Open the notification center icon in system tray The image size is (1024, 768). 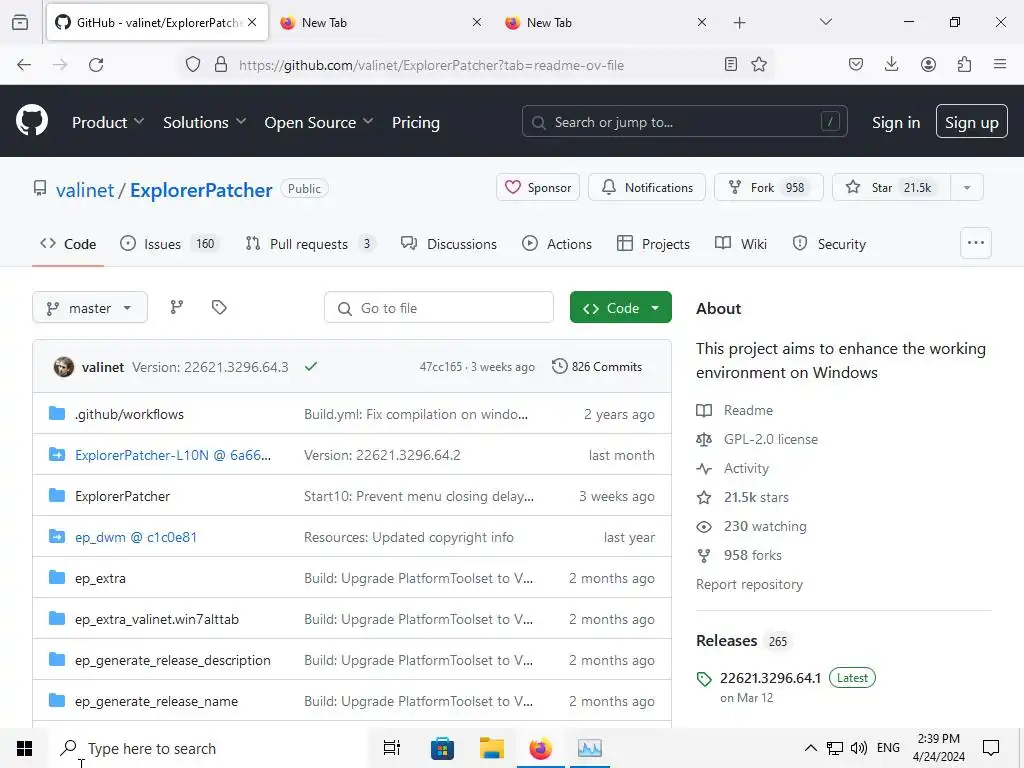(x=991, y=748)
